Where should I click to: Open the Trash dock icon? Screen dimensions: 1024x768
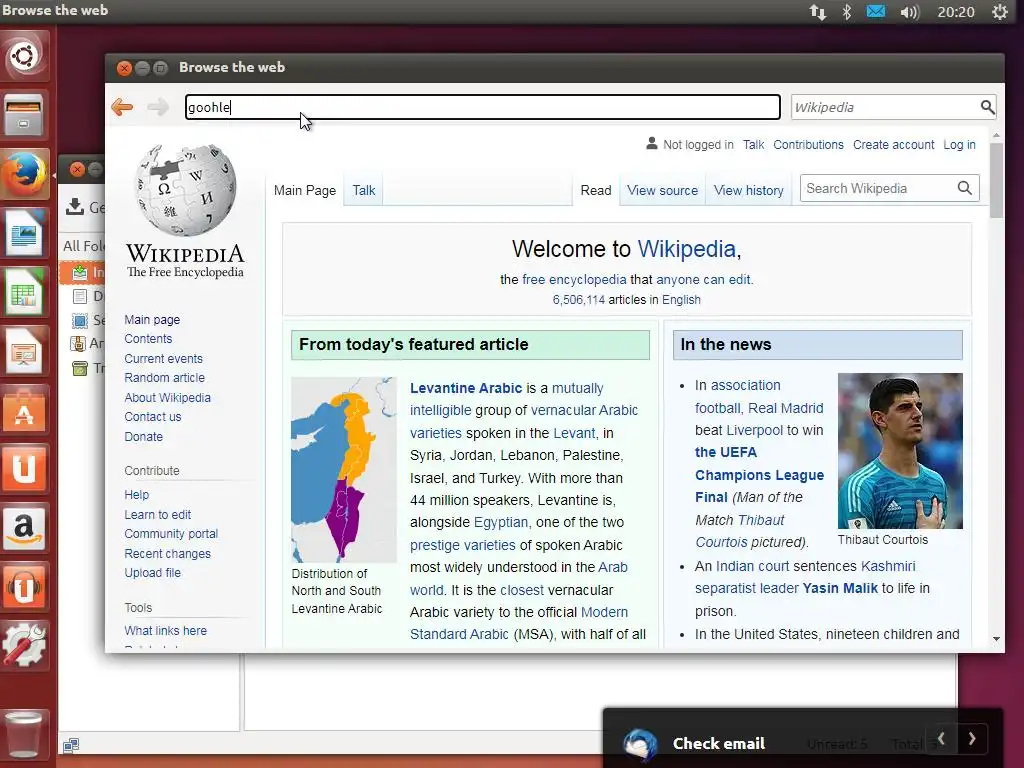click(24, 734)
